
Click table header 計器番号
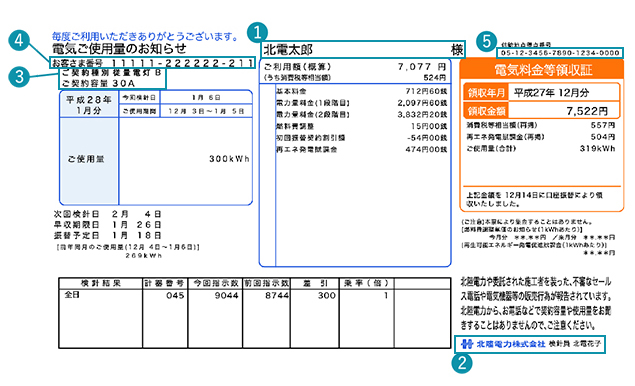pos(165,284)
